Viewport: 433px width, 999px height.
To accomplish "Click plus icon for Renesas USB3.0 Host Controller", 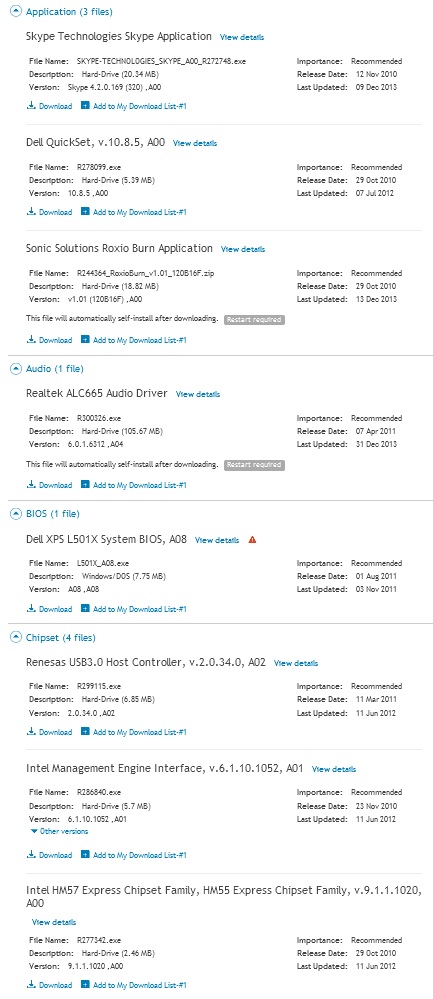I will 85,732.
